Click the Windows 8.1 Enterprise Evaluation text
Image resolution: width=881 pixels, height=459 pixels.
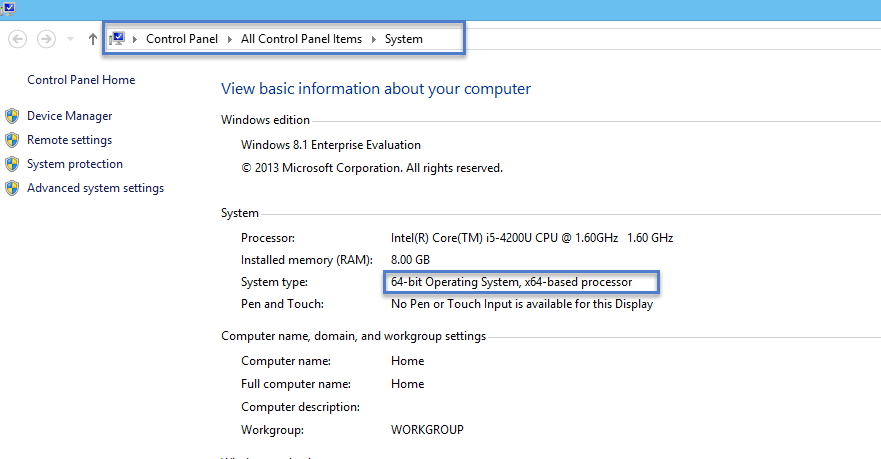point(330,145)
